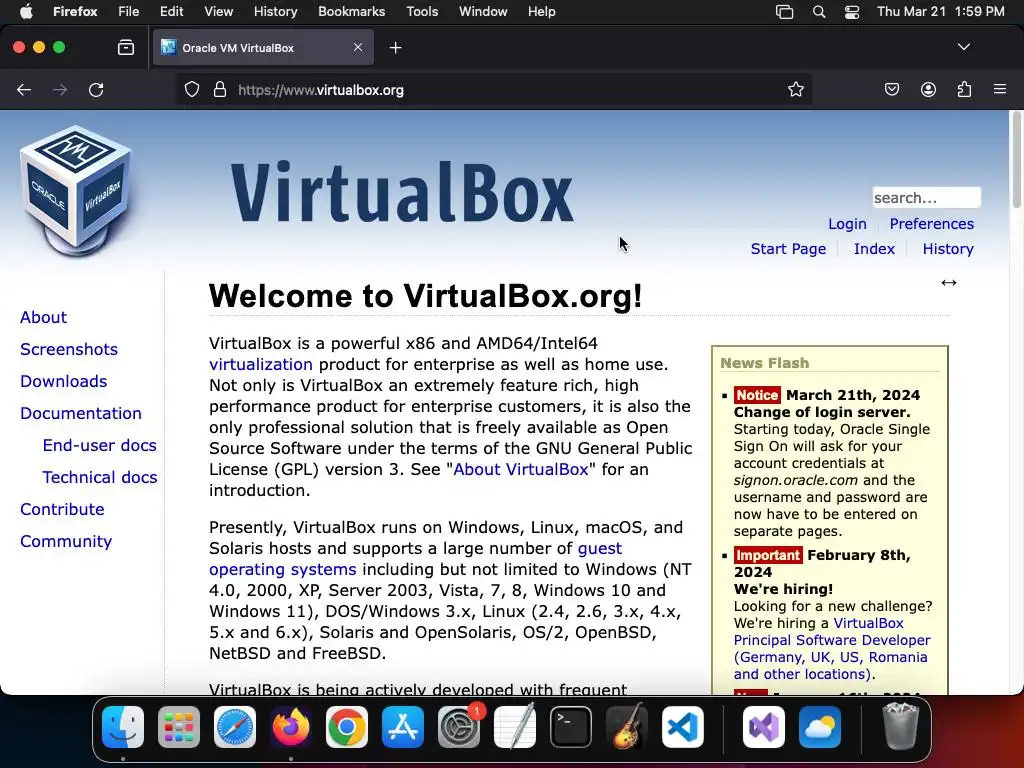Go to the Downloads page

point(63,381)
